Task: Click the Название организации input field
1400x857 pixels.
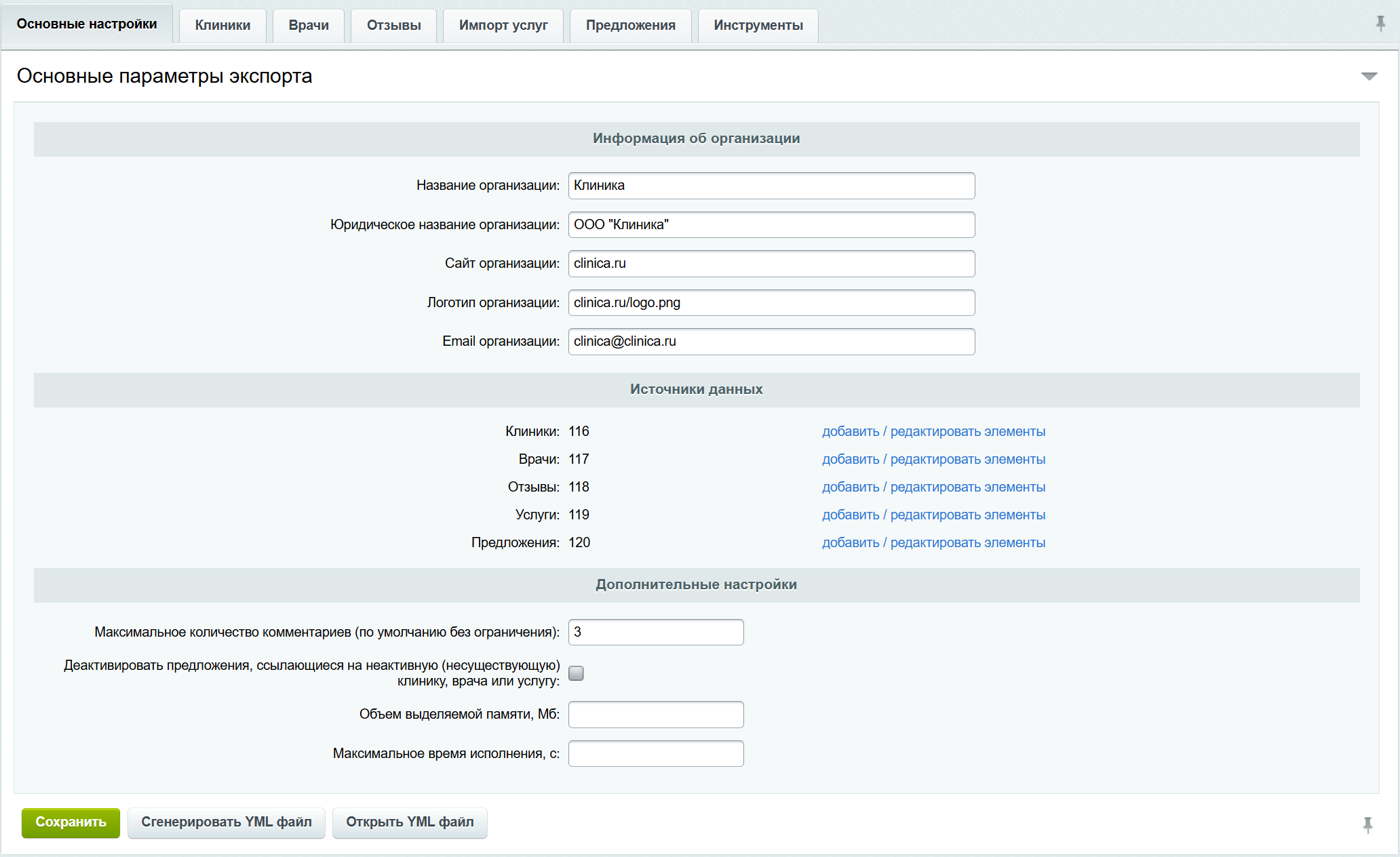Action: [771, 185]
